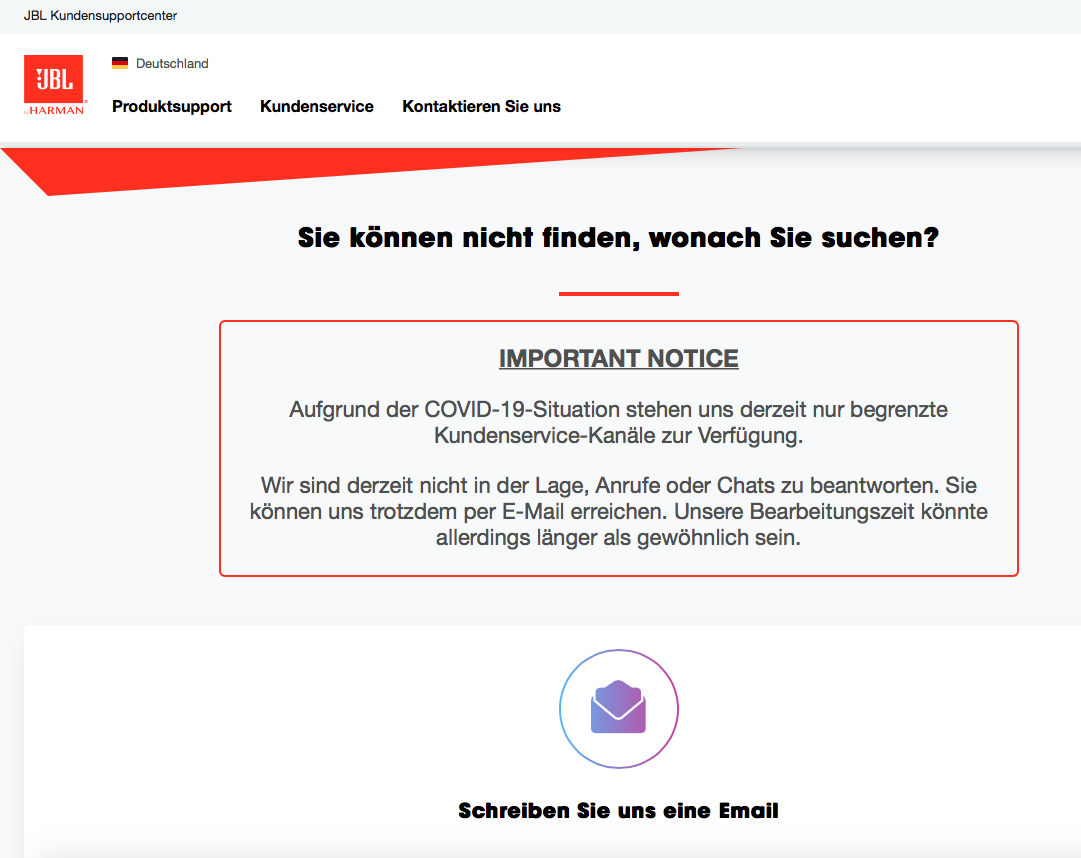The height and width of the screenshot is (858, 1081).
Task: Click the Schreiben Sie uns eine Email link
Action: 618,811
